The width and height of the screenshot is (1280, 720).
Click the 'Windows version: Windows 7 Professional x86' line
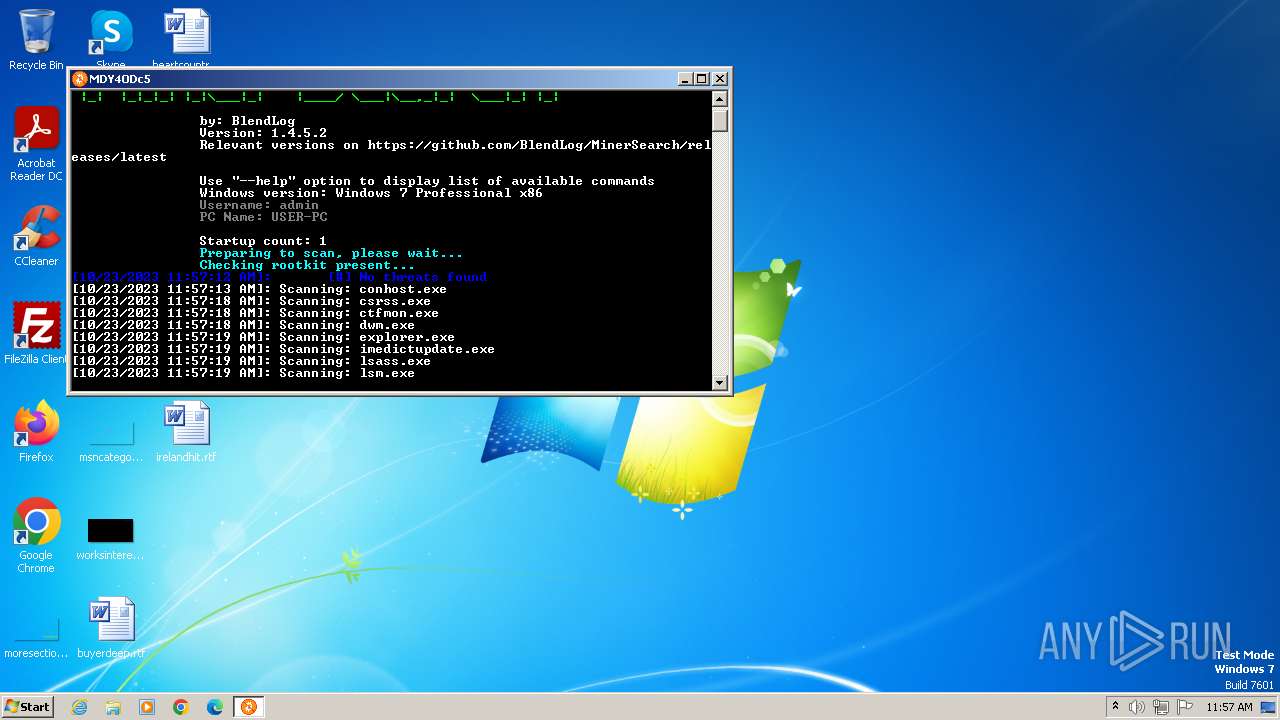coord(371,193)
